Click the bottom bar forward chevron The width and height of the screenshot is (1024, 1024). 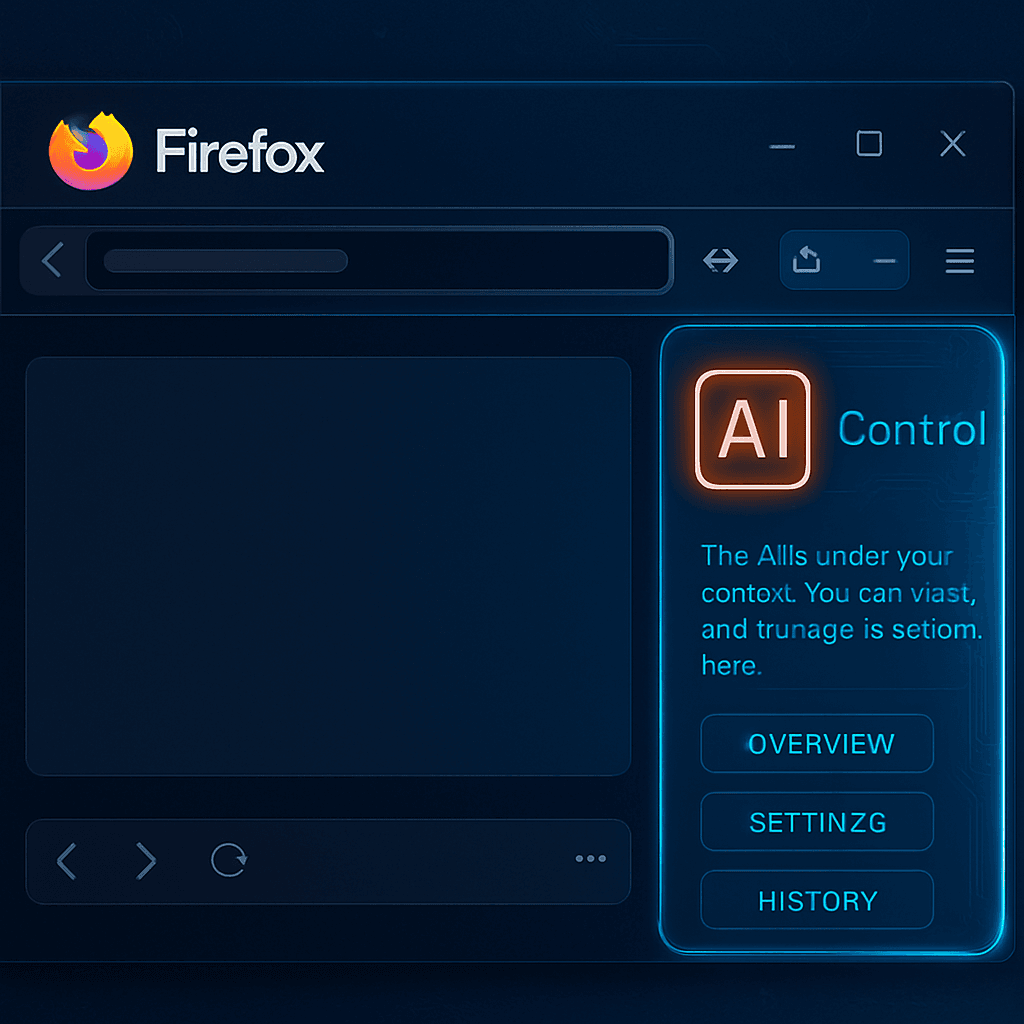click(x=146, y=861)
